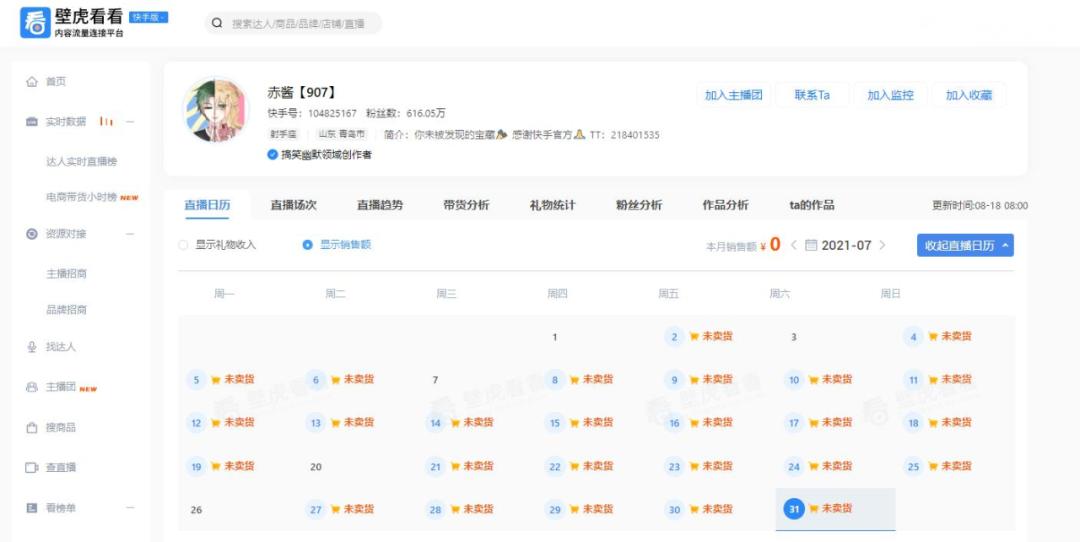Click the calendar icon beside 2021-07
Viewport: 1080px width, 542px height.
point(811,245)
